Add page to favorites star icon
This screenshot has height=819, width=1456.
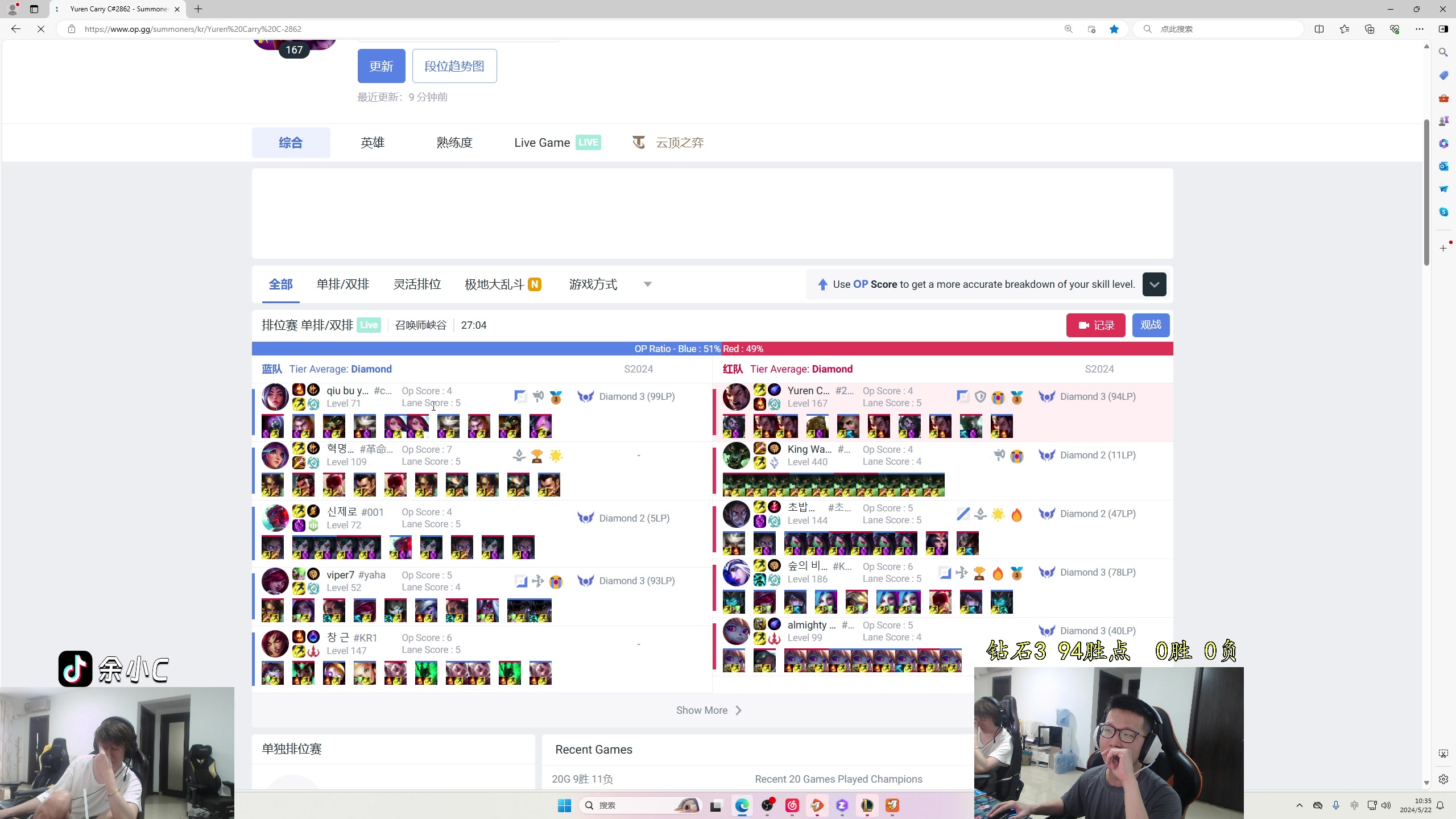tap(1114, 29)
